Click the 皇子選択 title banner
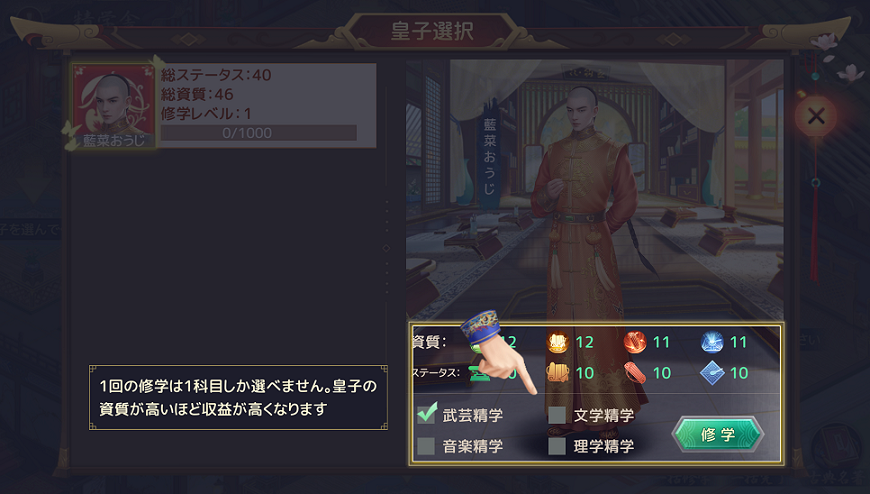 432,31
